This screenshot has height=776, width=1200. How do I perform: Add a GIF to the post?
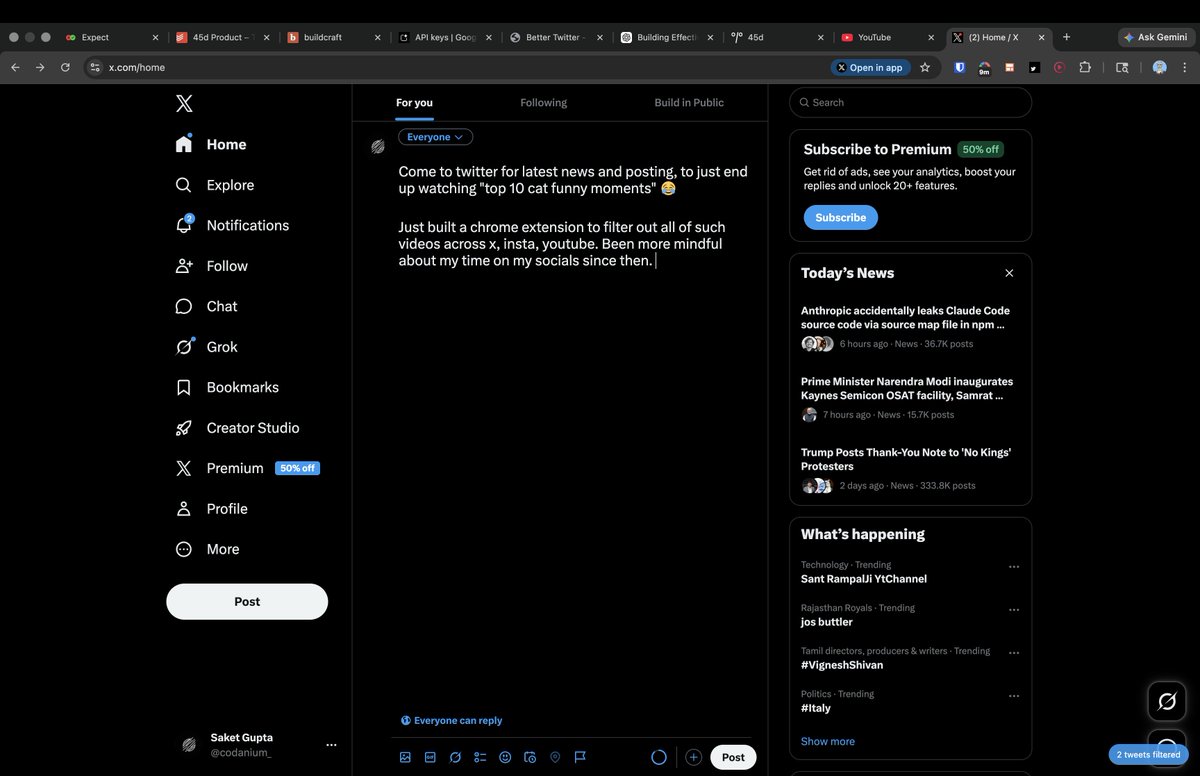430,757
